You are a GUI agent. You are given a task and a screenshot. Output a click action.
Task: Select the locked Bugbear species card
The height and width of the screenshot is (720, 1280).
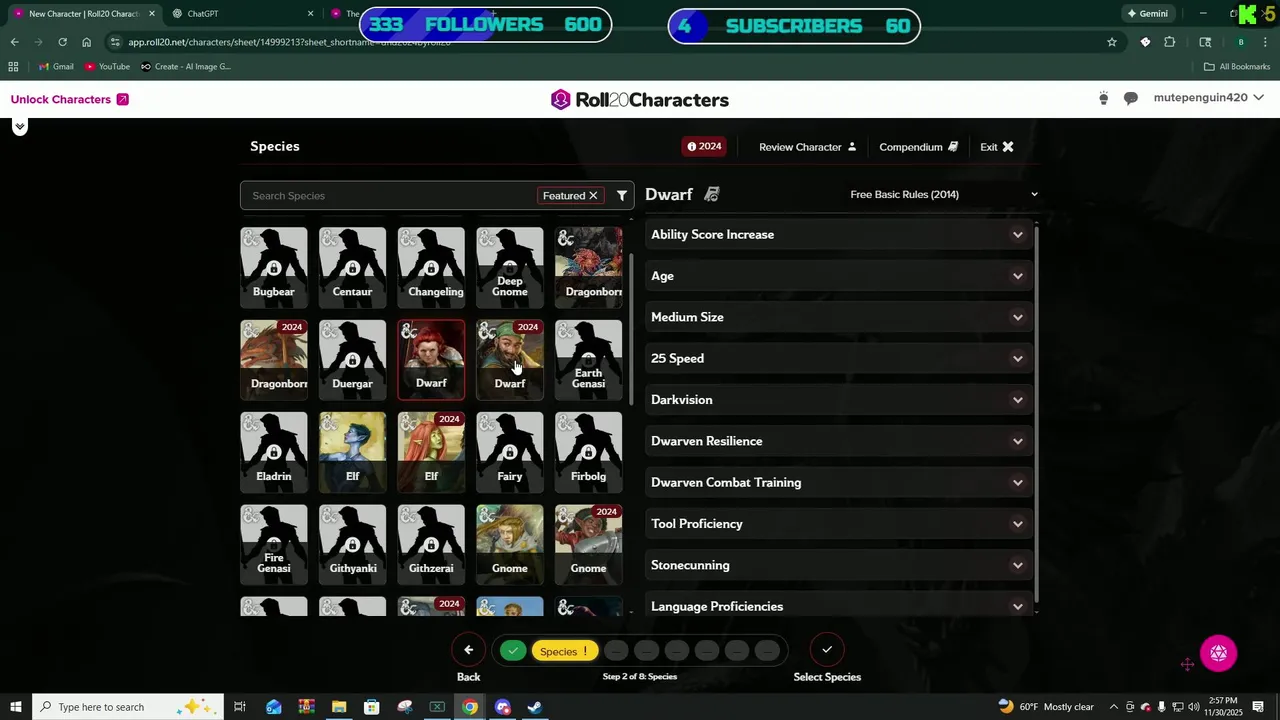click(x=274, y=267)
